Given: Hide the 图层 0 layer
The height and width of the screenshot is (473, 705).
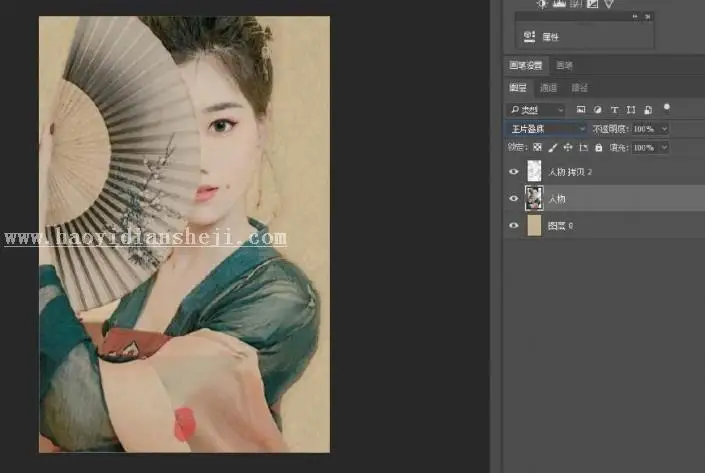Looking at the screenshot, I should coord(513,225).
